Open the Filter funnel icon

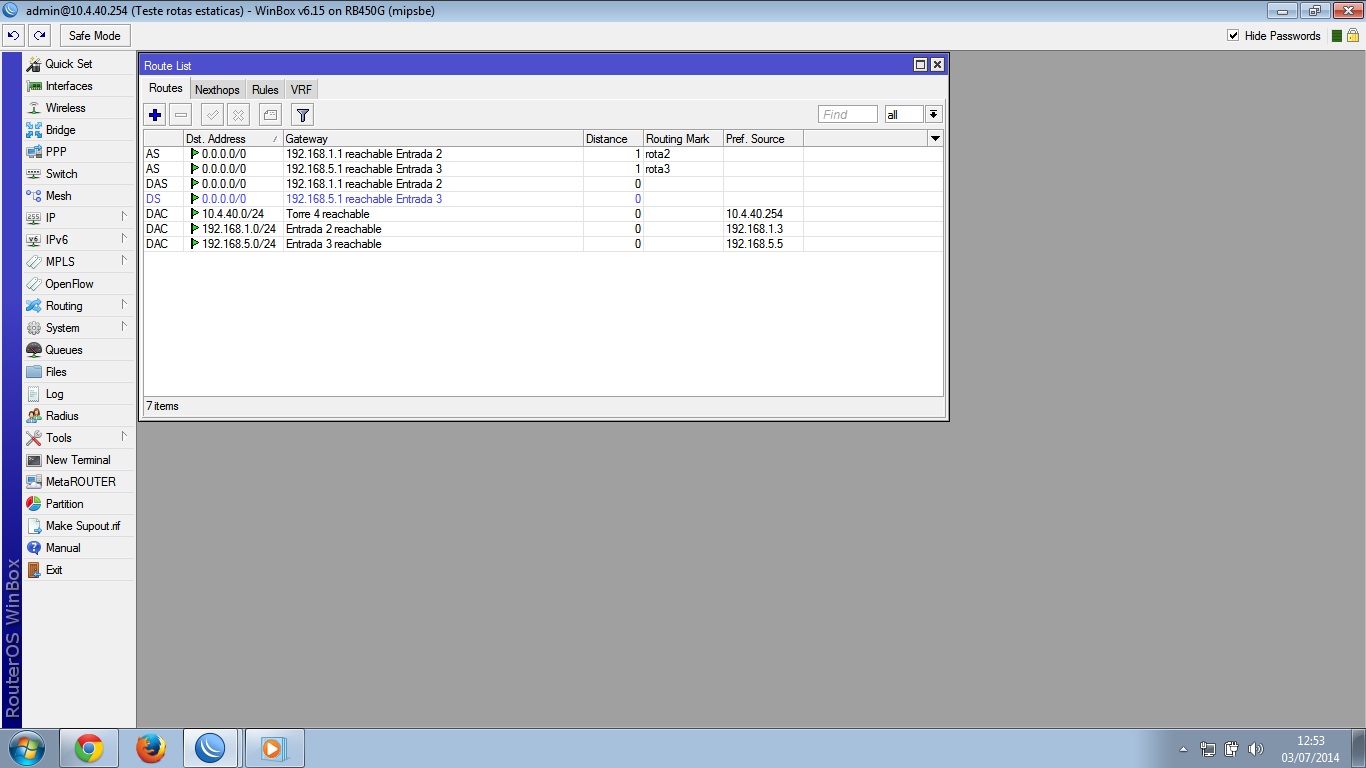pyautogui.click(x=302, y=115)
